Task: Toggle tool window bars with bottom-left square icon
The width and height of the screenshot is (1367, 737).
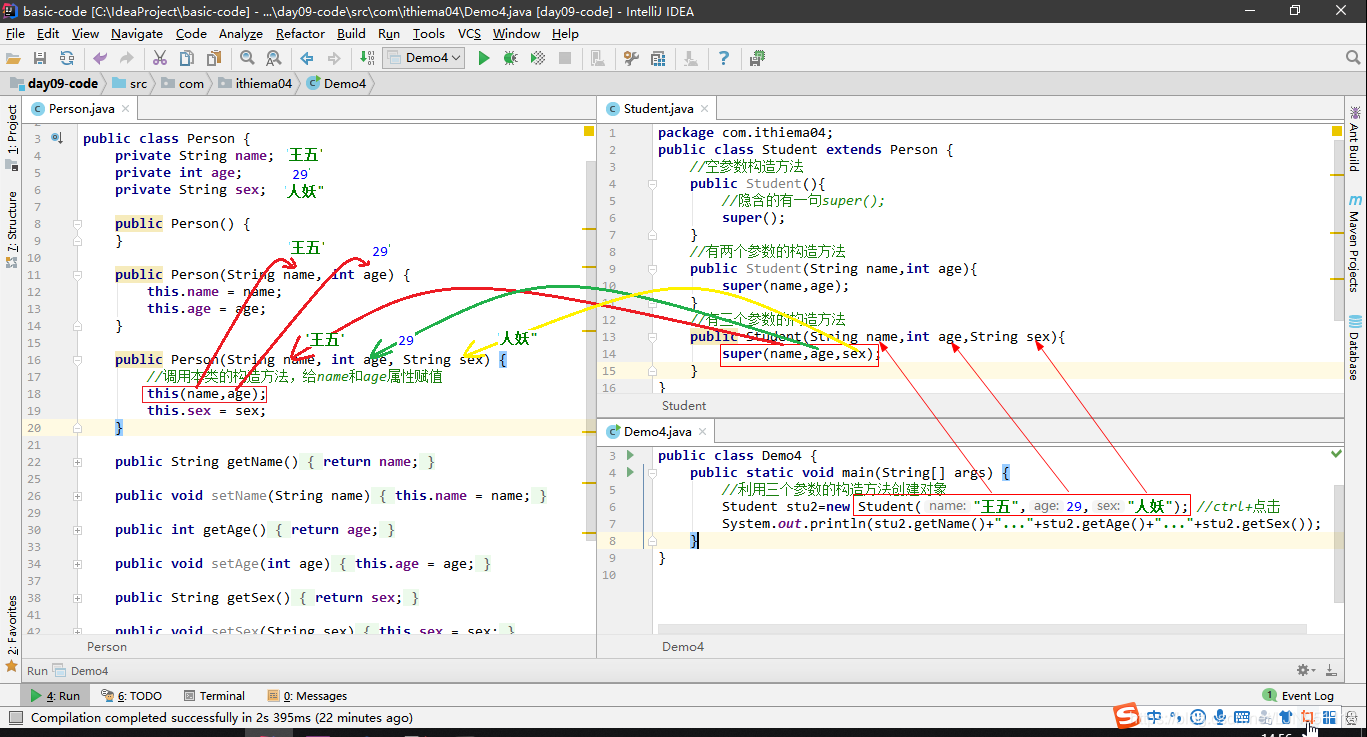Action: (x=14, y=717)
